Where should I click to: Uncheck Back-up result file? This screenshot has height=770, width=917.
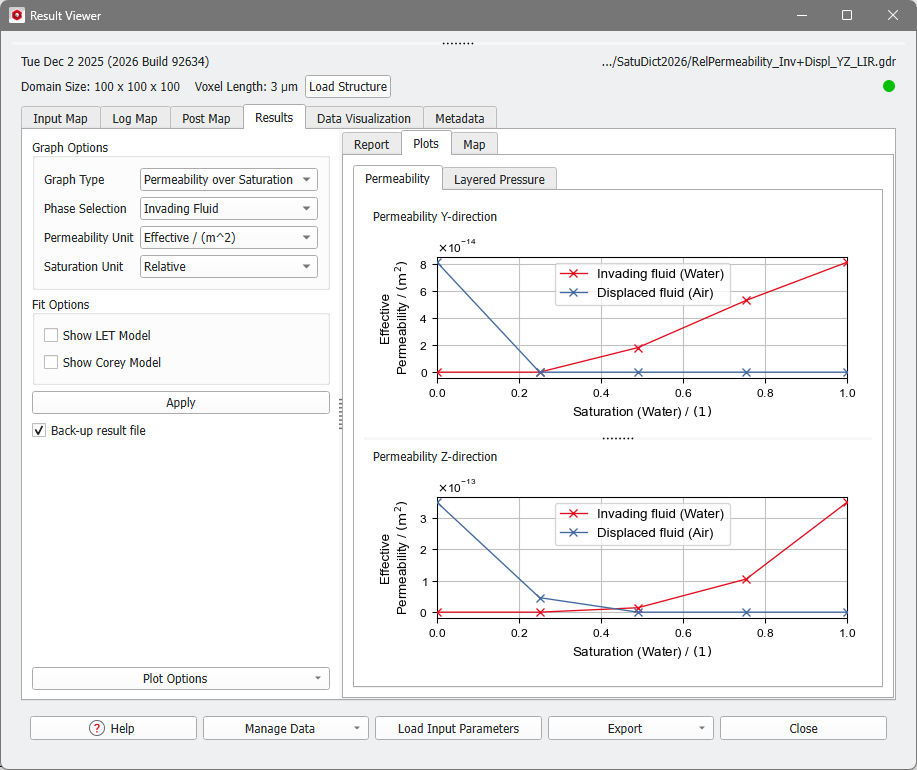coord(38,430)
